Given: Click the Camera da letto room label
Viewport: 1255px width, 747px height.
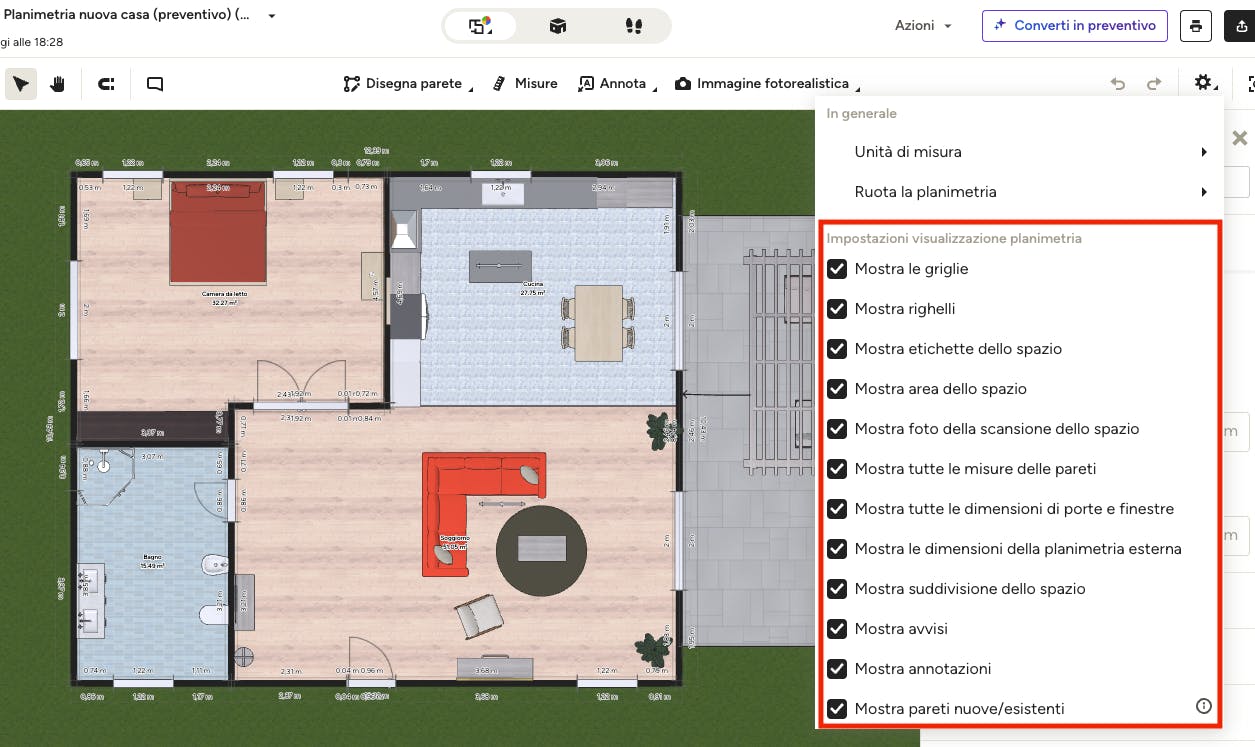Looking at the screenshot, I should [225, 294].
